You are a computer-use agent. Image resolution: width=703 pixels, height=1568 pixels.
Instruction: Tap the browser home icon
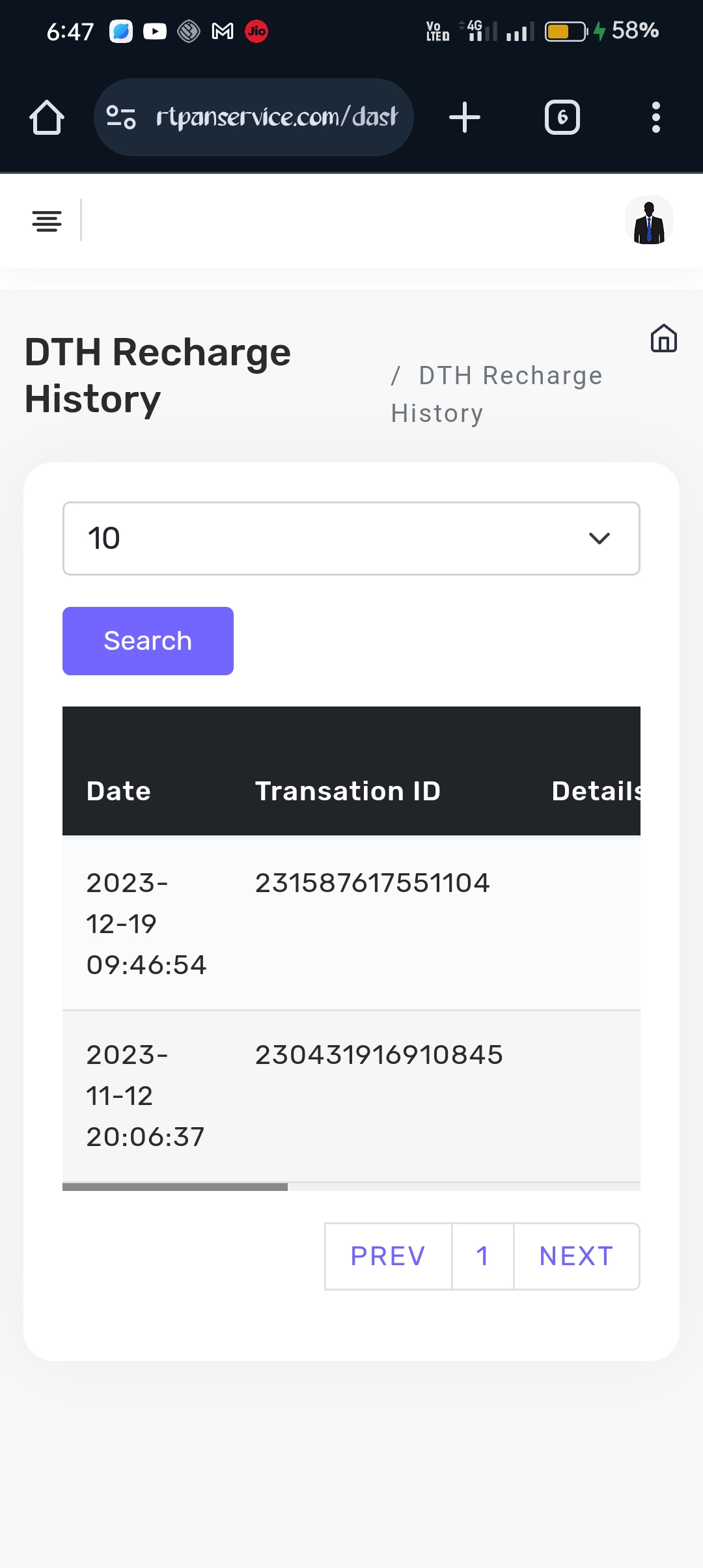click(47, 118)
